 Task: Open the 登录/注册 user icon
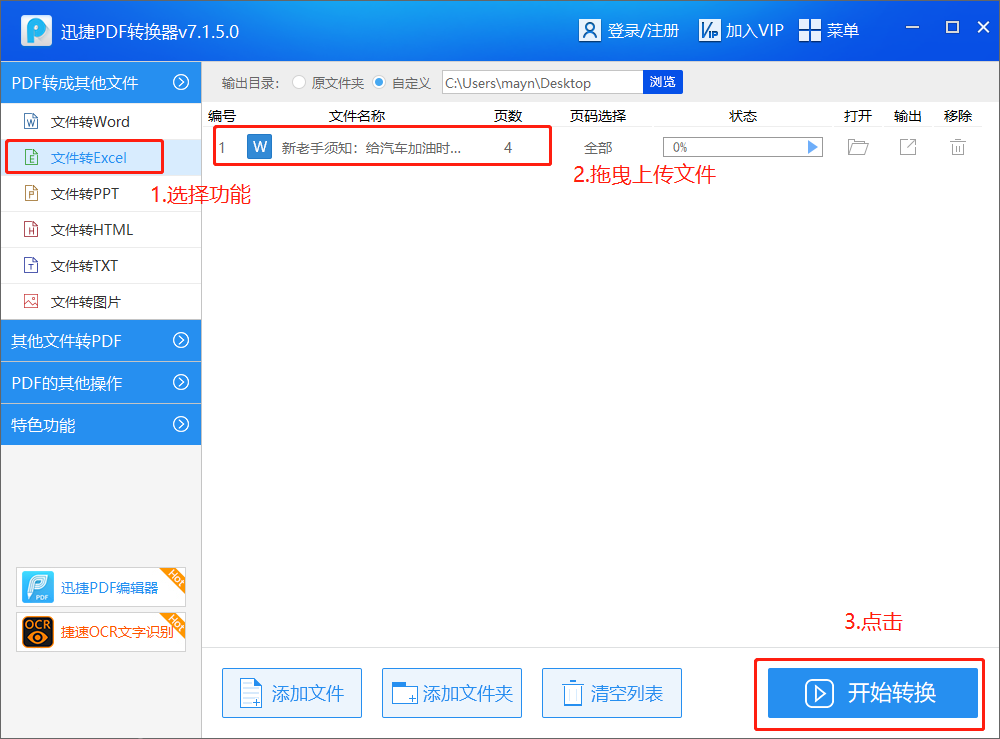pos(589,30)
